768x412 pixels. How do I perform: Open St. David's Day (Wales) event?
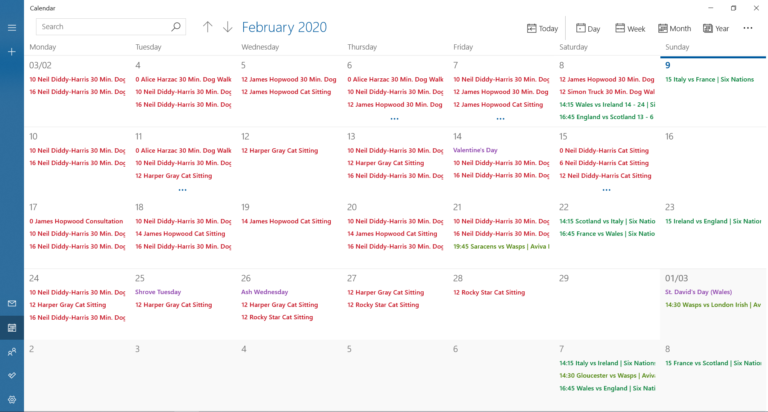tap(698, 291)
